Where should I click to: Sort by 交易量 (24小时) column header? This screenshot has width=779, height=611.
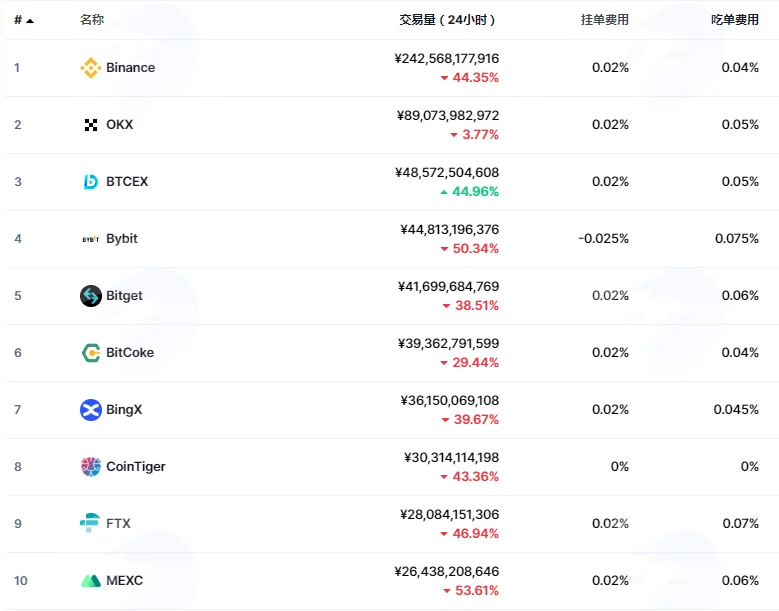(447, 20)
